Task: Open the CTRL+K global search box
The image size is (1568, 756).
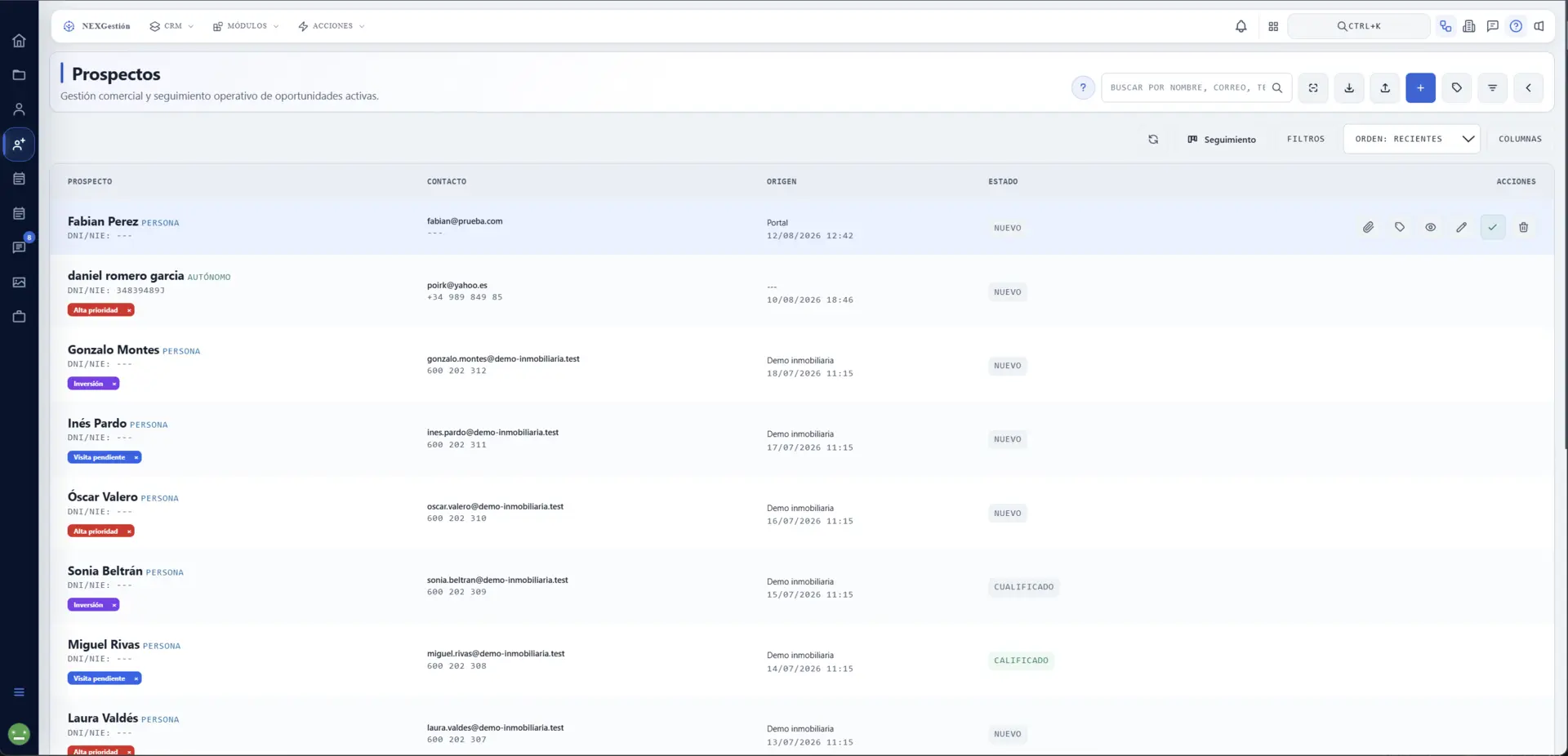Action: (1359, 26)
